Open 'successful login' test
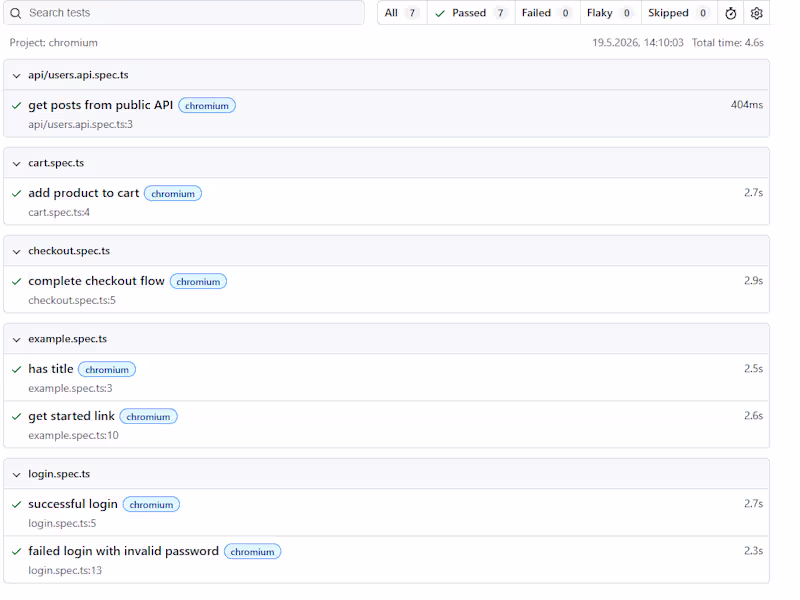 pyautogui.click(x=73, y=504)
